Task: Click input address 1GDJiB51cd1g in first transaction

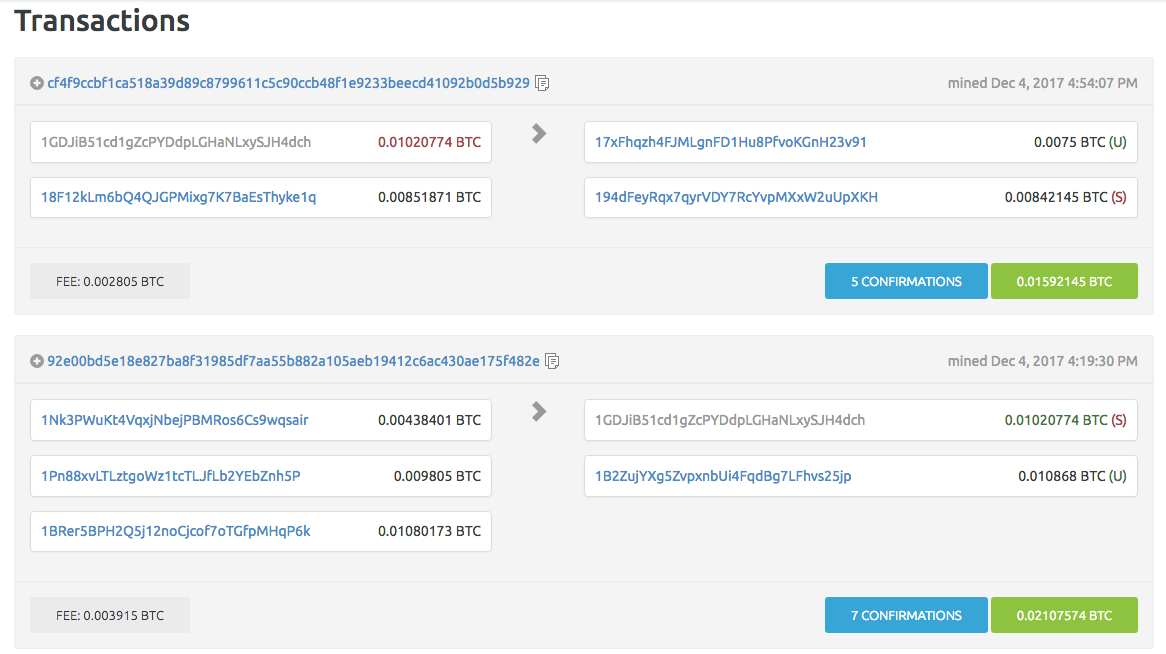Action: pyautogui.click(x=175, y=142)
